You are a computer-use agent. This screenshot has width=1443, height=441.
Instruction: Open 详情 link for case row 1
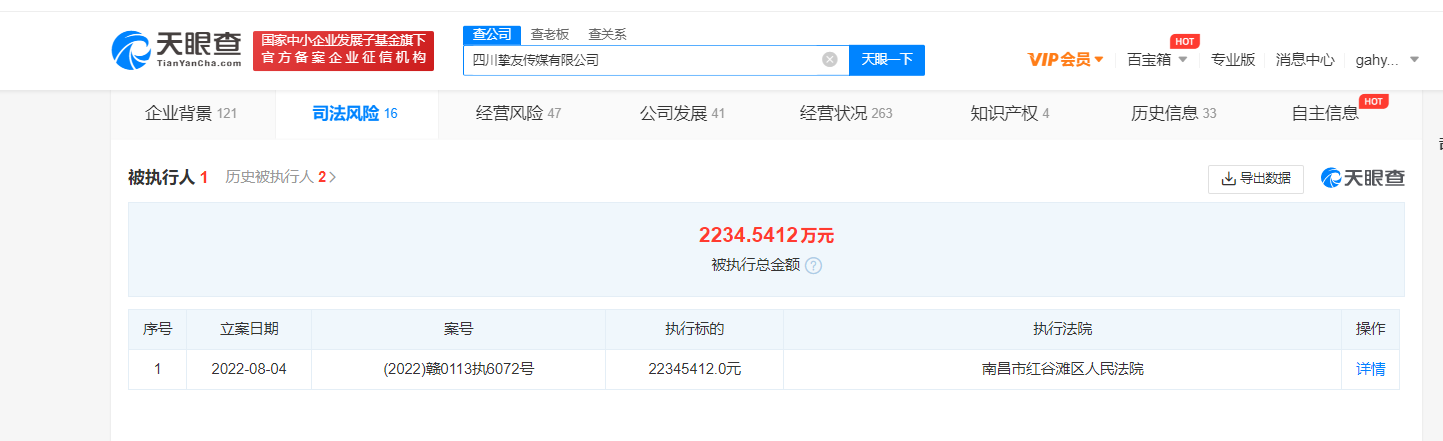(x=1370, y=369)
